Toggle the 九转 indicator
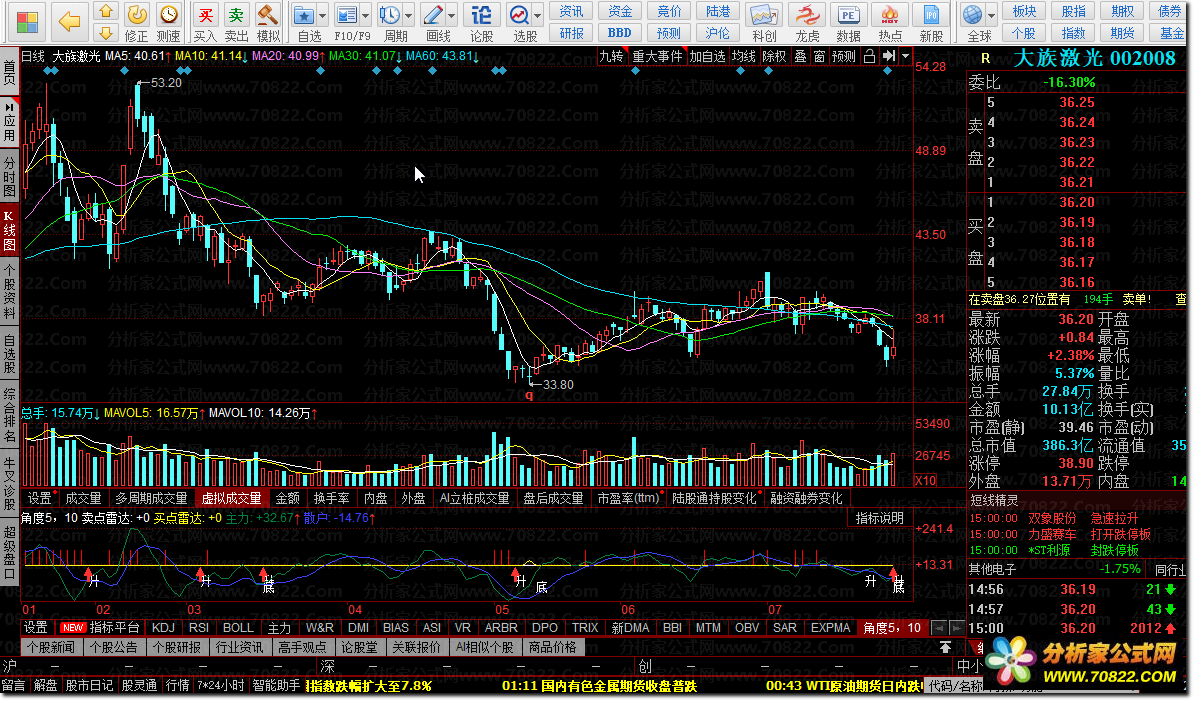Screen dimensions: 1195x701 611,56
